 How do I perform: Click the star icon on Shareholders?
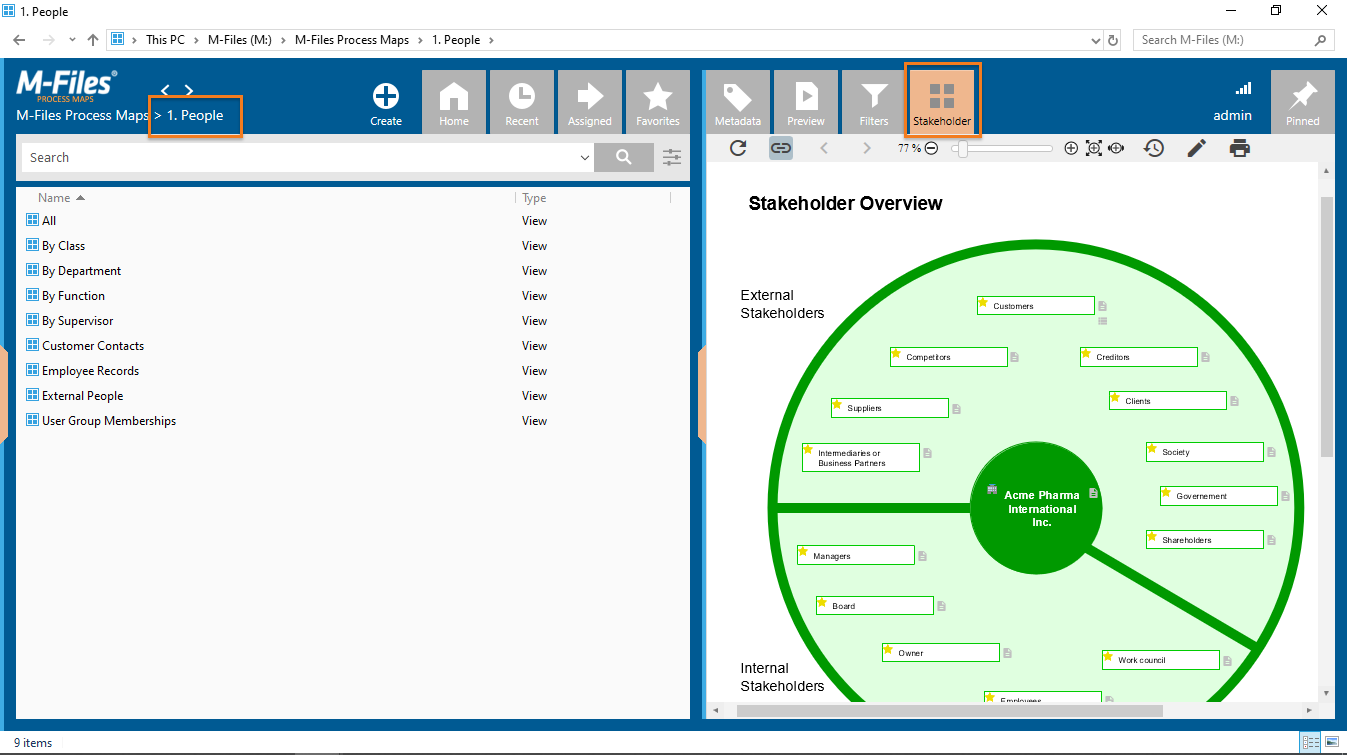tap(1152, 536)
